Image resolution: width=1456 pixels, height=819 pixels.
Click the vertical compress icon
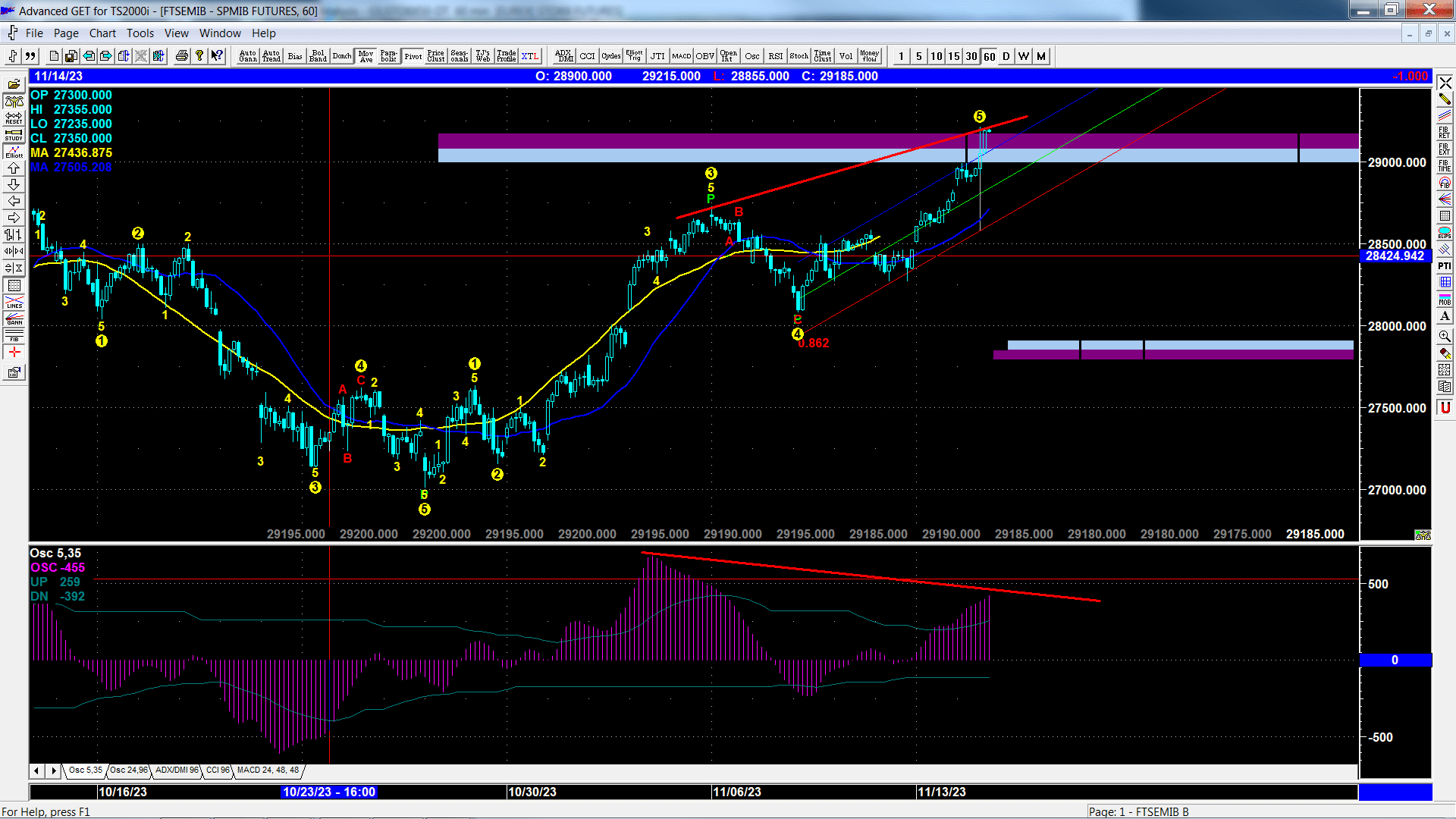14,268
